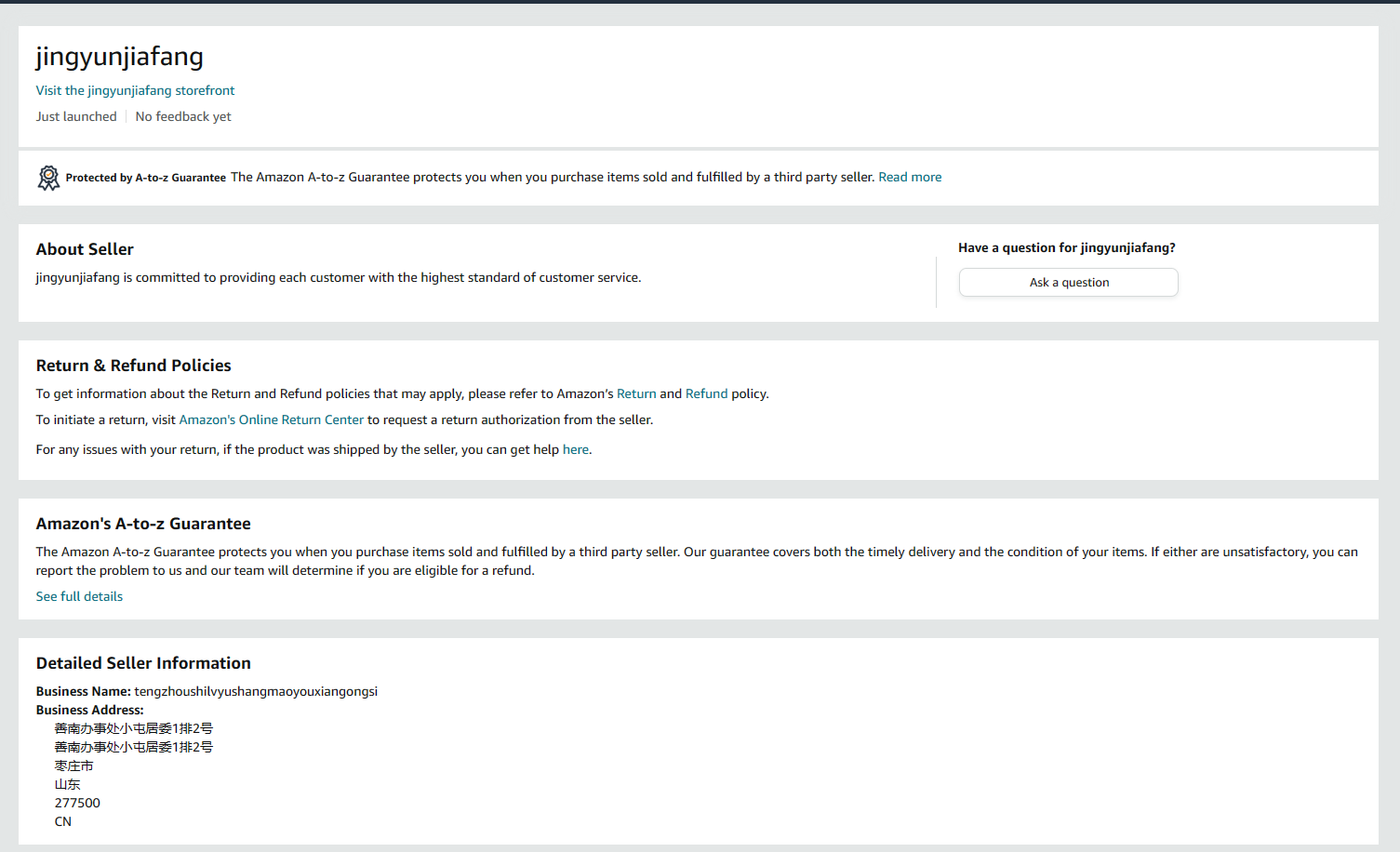This screenshot has width=1400, height=852.
Task: Click the postal code 277500
Action: [77, 803]
